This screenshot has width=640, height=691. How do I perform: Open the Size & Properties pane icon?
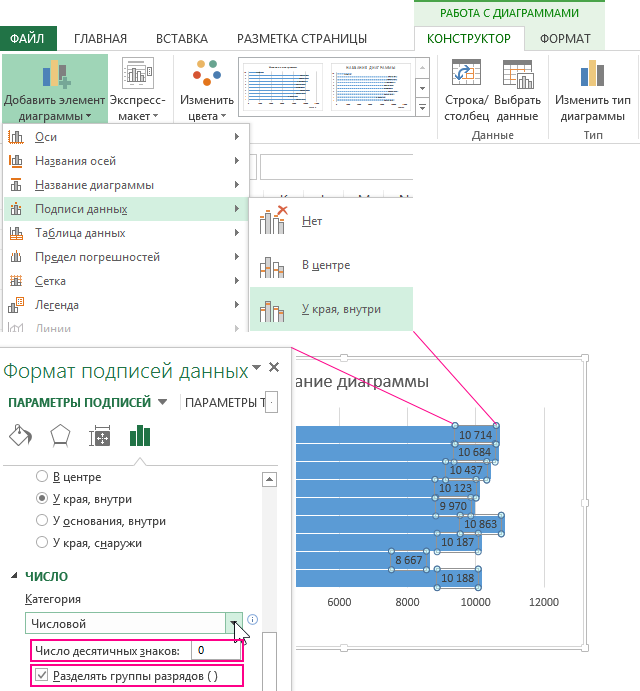click(99, 435)
